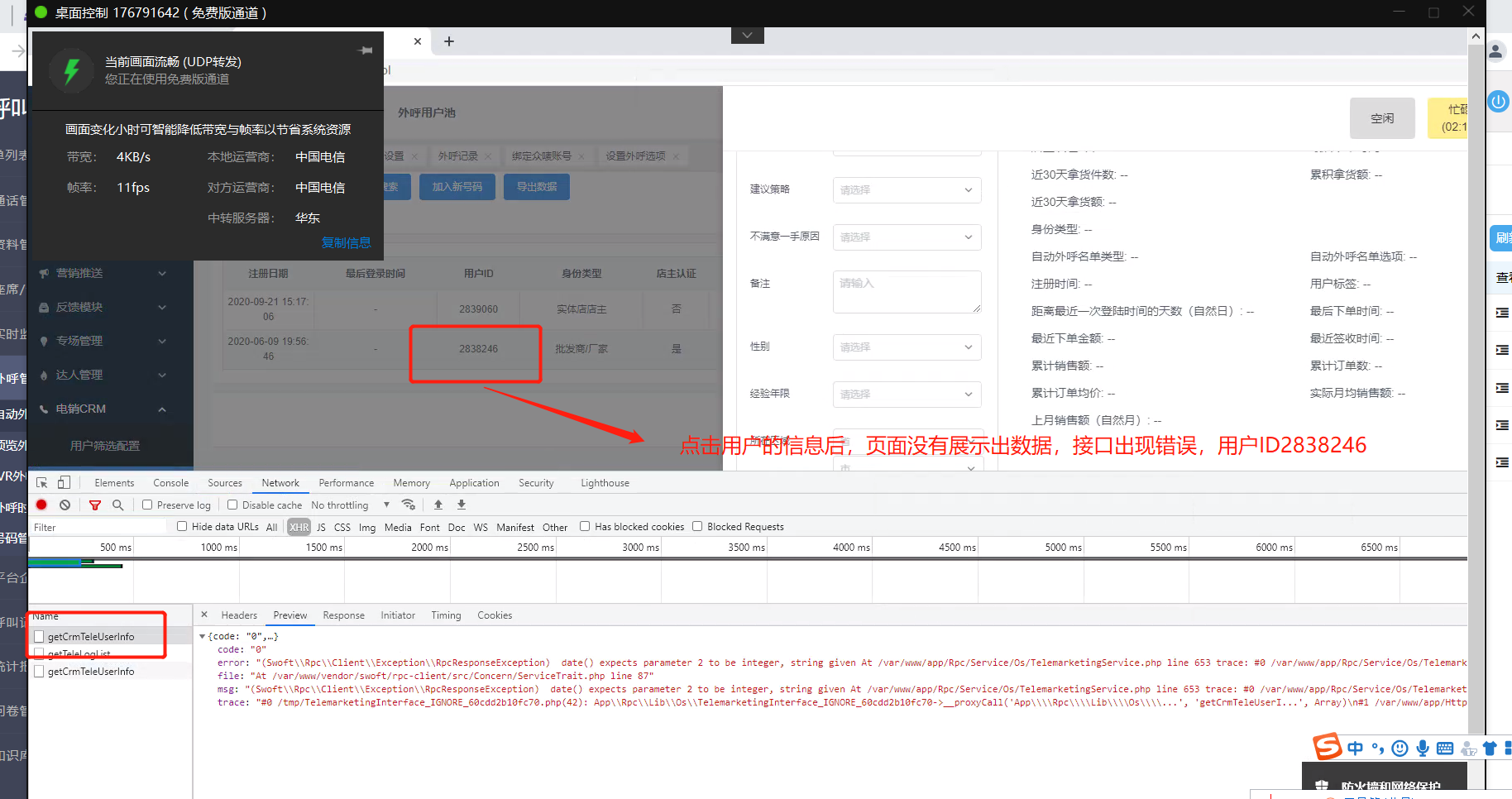1512x799 pixels.
Task: Click the 备注 textarea
Action: [907, 292]
